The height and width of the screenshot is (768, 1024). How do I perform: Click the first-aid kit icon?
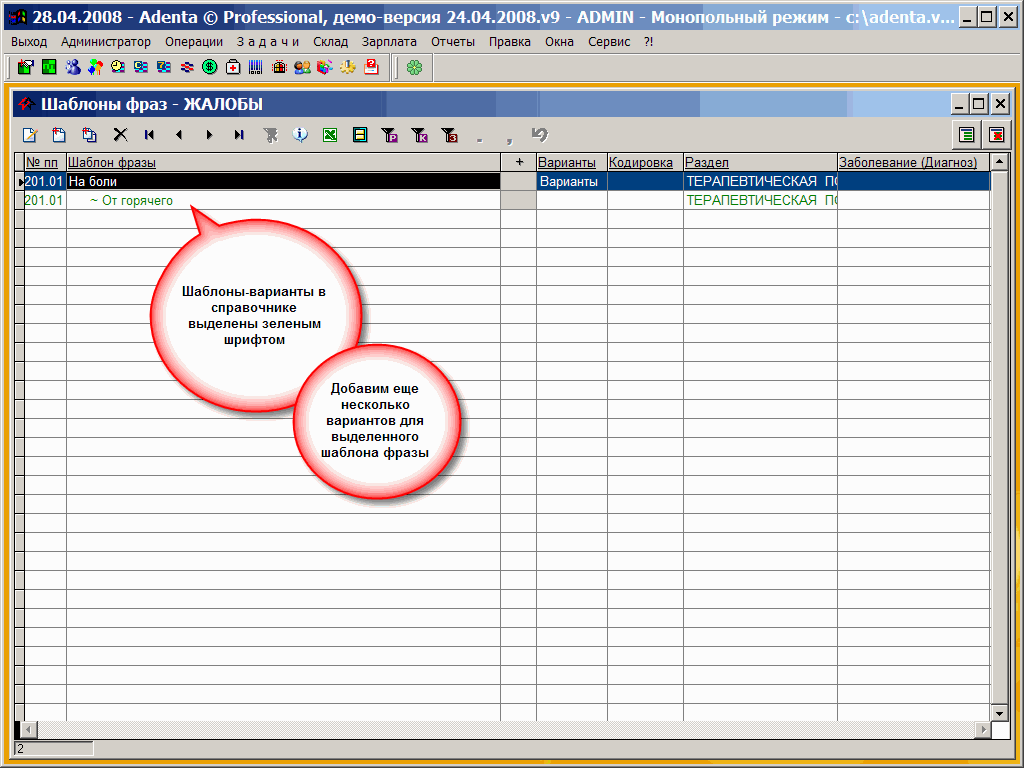233,67
